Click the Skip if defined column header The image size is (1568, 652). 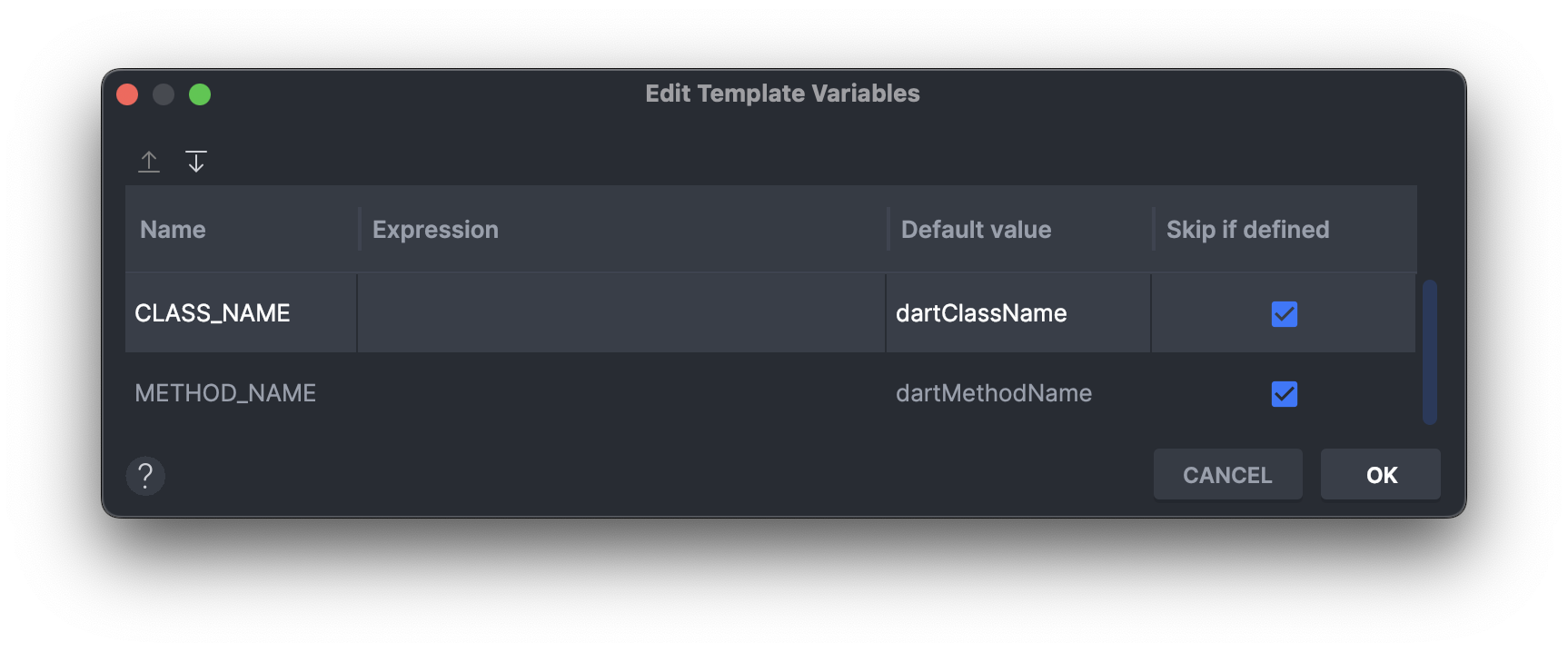click(x=1285, y=229)
